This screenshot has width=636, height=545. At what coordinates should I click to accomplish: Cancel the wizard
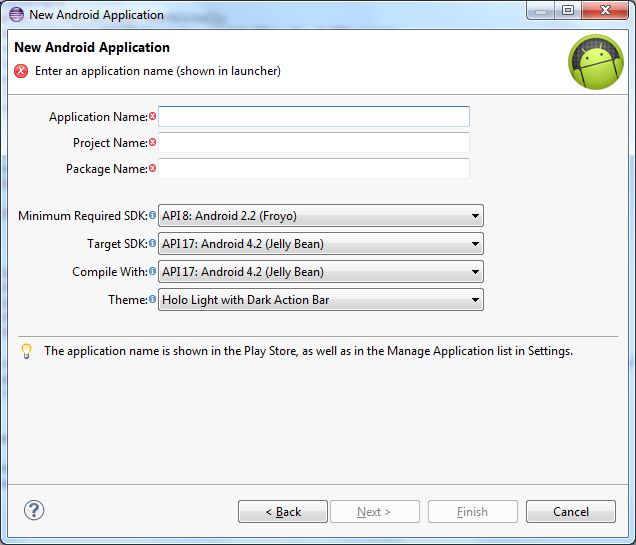(571, 512)
